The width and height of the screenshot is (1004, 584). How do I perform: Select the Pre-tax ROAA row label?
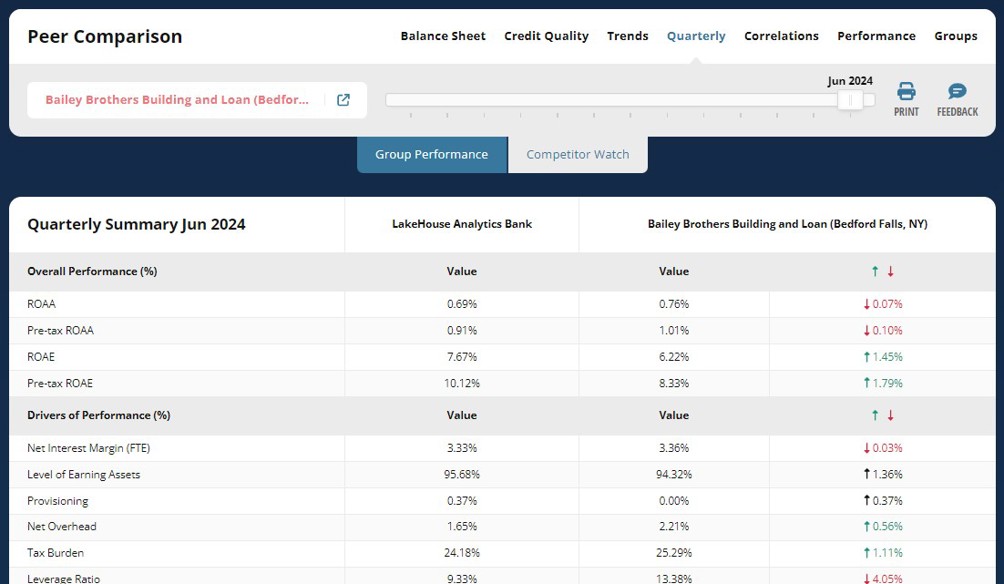point(60,330)
